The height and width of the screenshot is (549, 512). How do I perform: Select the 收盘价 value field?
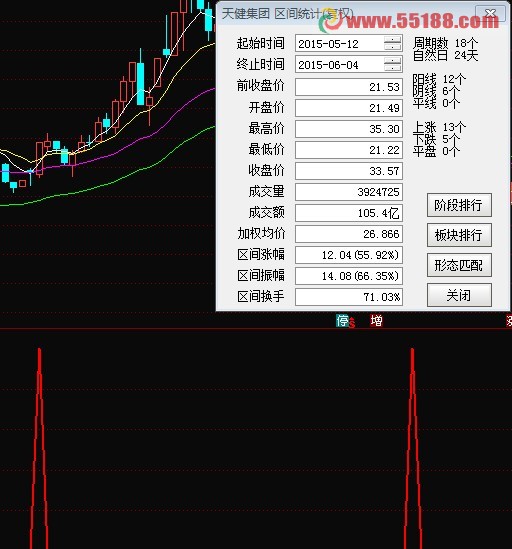point(349,171)
